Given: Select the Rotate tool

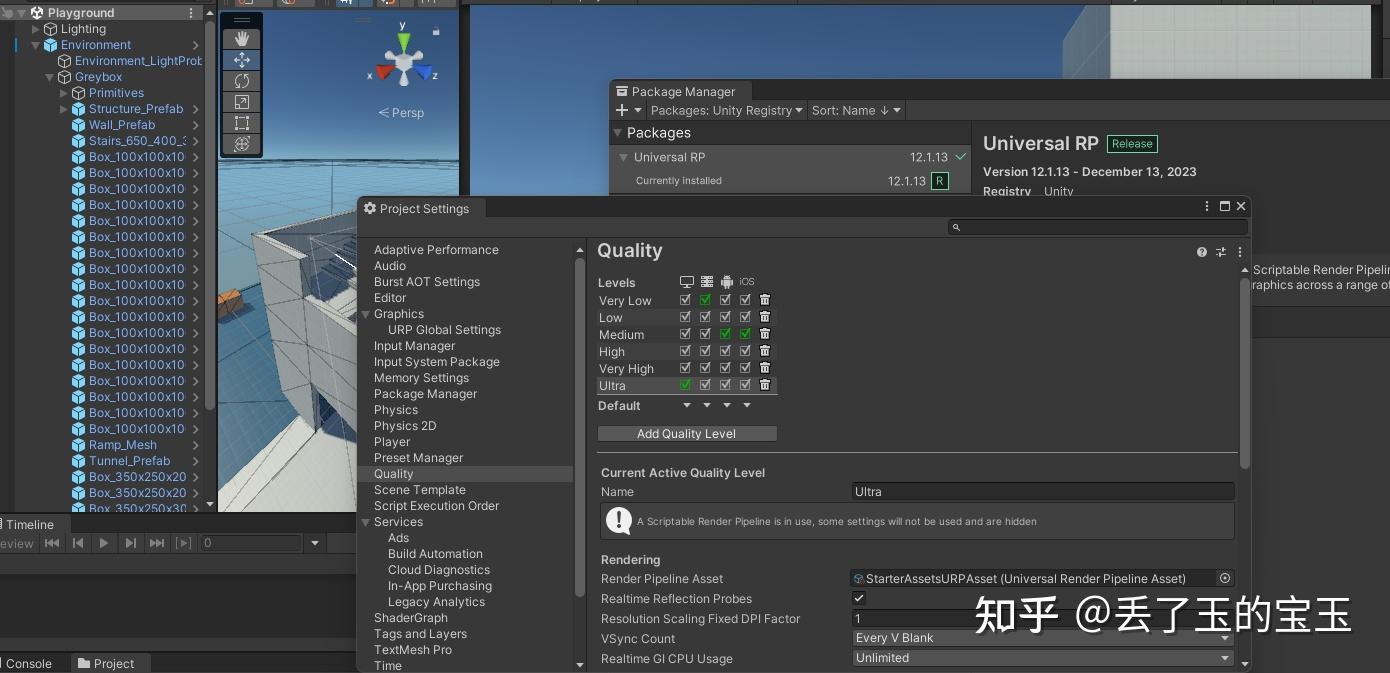Looking at the screenshot, I should coord(241,81).
